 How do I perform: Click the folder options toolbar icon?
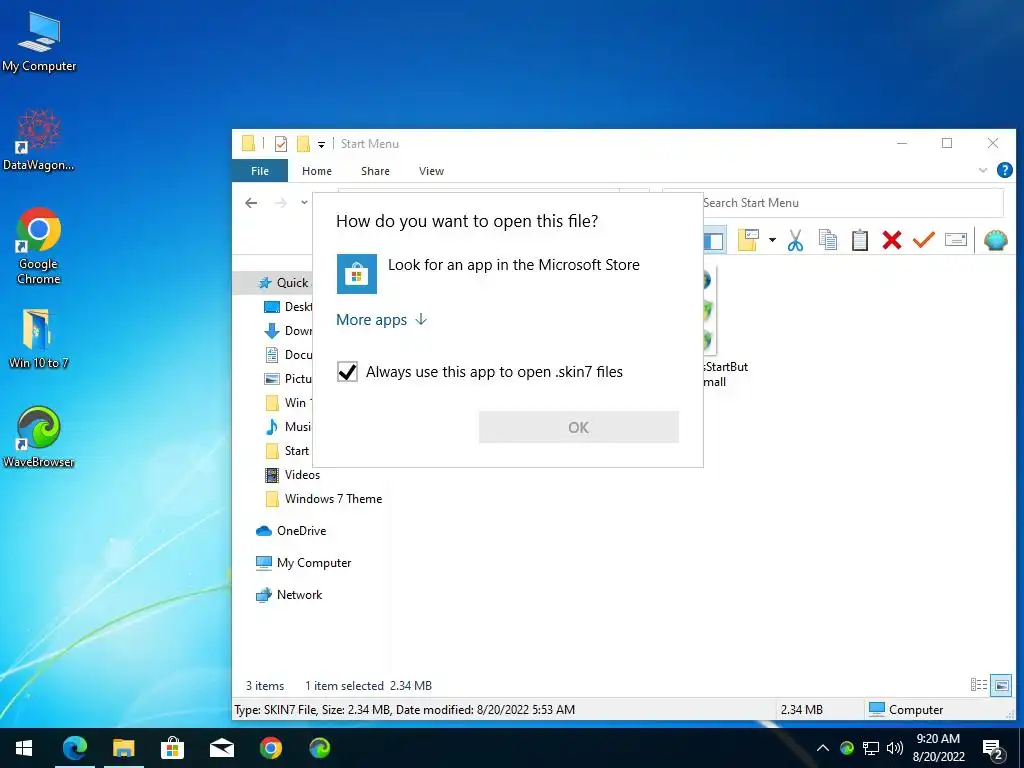point(748,240)
